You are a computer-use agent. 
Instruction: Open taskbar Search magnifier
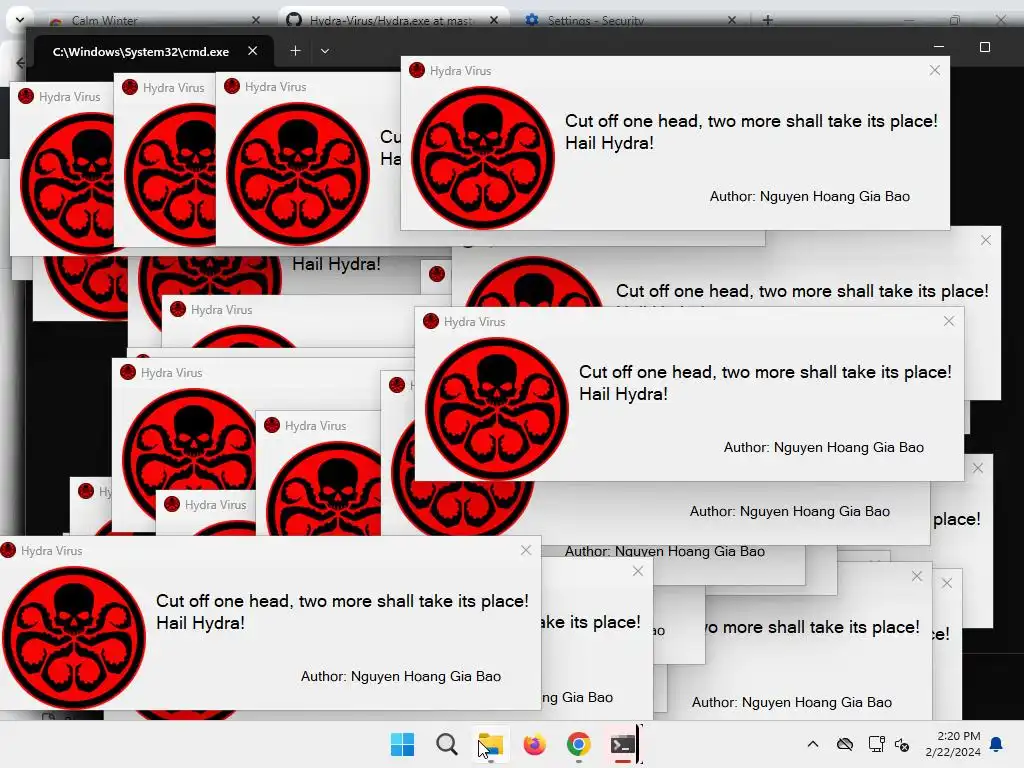tap(447, 744)
